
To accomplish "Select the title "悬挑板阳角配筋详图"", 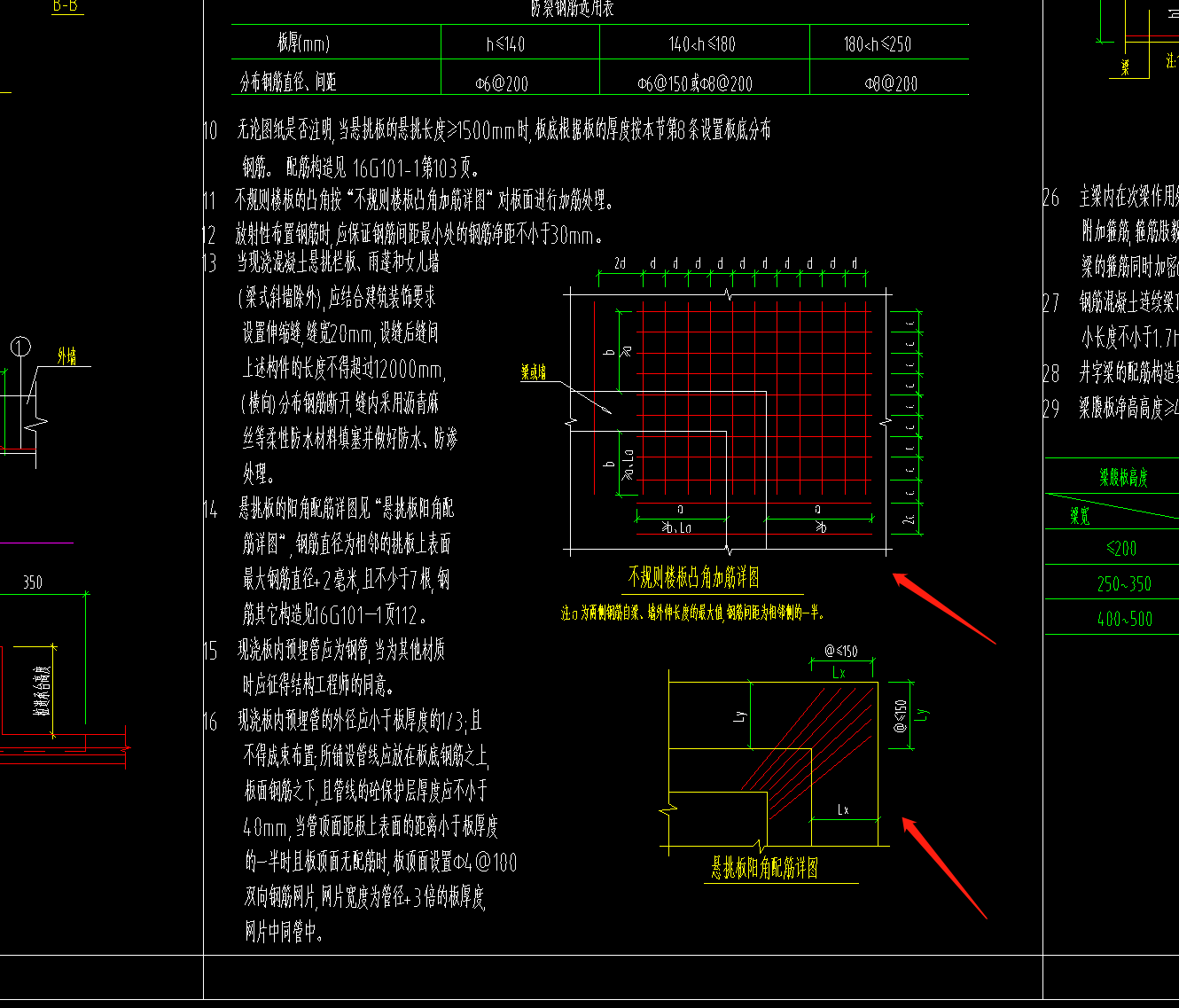I will tap(765, 868).
